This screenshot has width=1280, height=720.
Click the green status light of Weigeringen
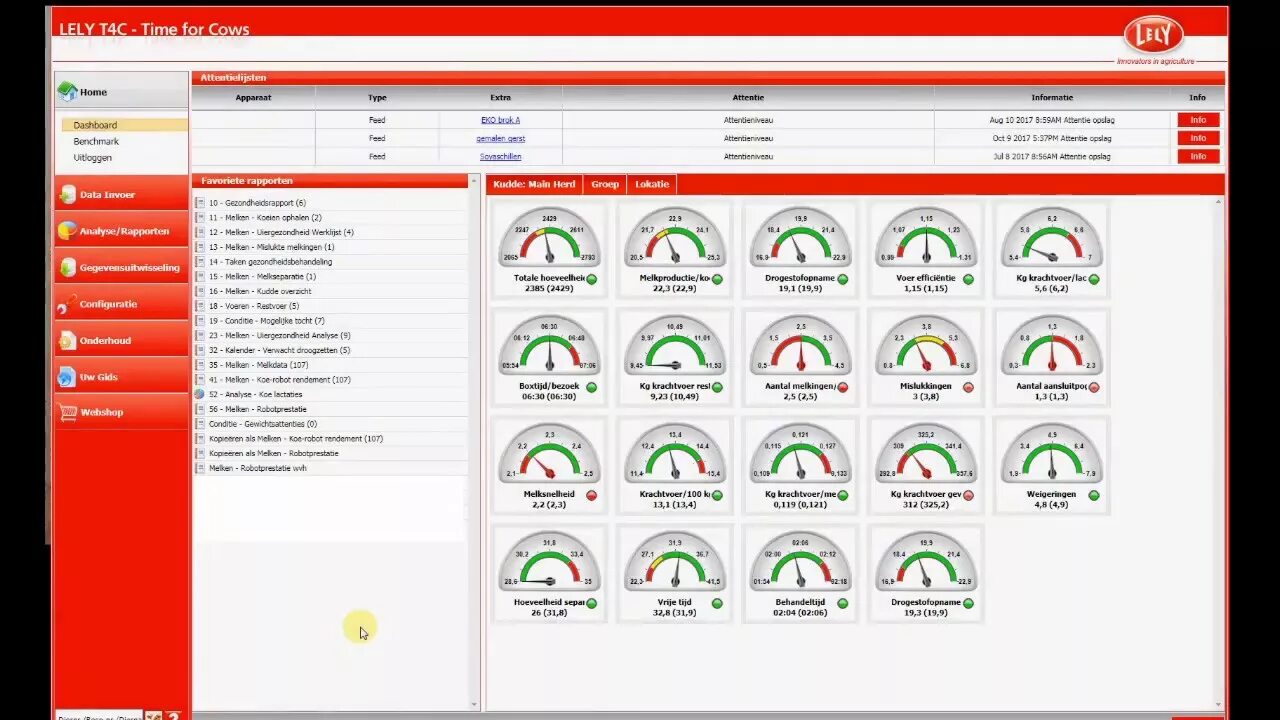point(1094,495)
